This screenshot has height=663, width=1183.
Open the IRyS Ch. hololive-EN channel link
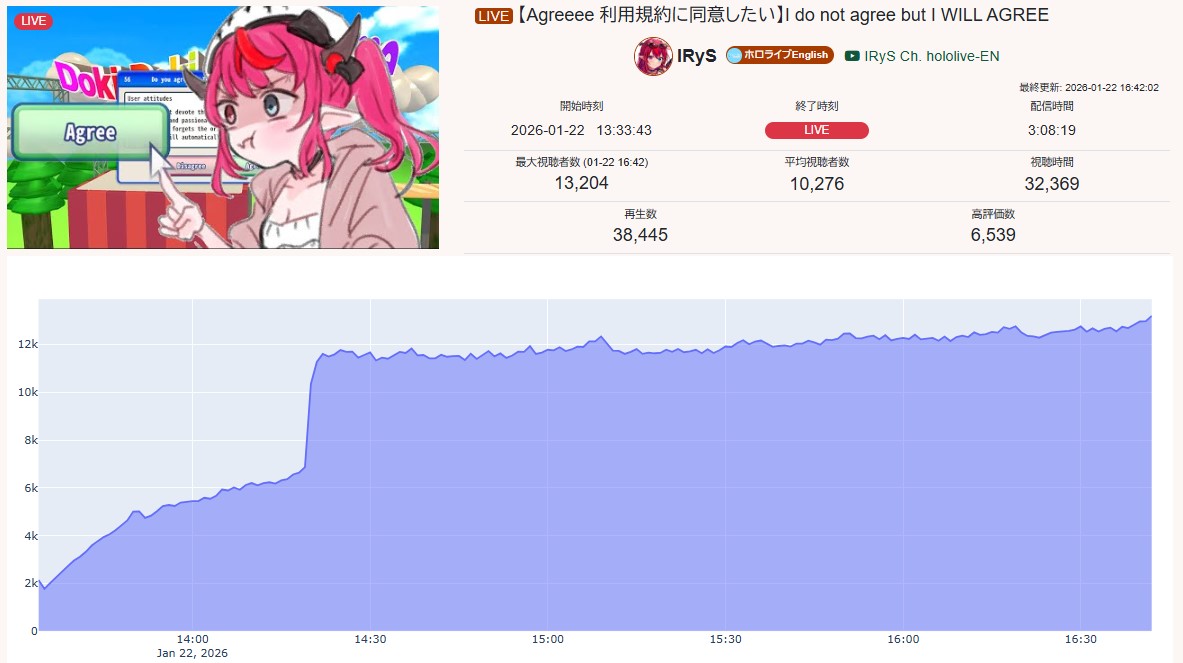click(x=932, y=56)
